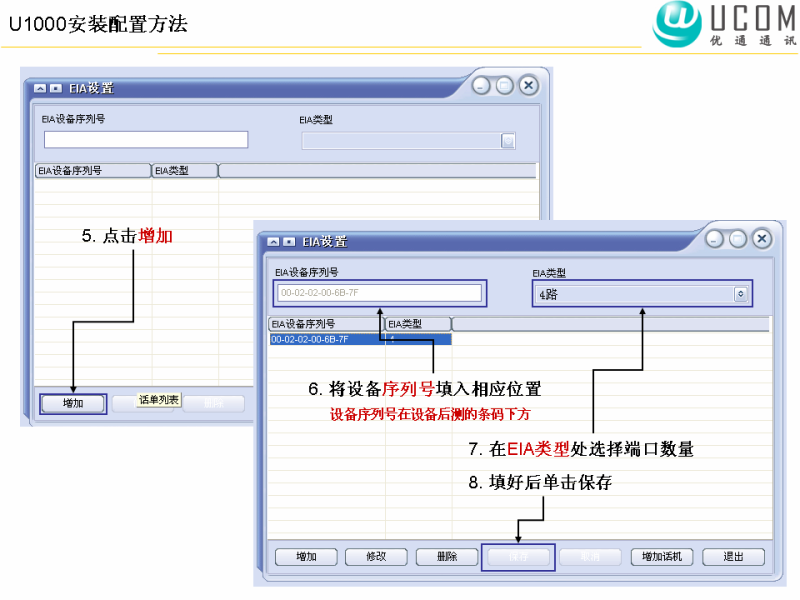
Task: Open the EIA类型 dropdown showing 4路
Action: click(x=643, y=294)
